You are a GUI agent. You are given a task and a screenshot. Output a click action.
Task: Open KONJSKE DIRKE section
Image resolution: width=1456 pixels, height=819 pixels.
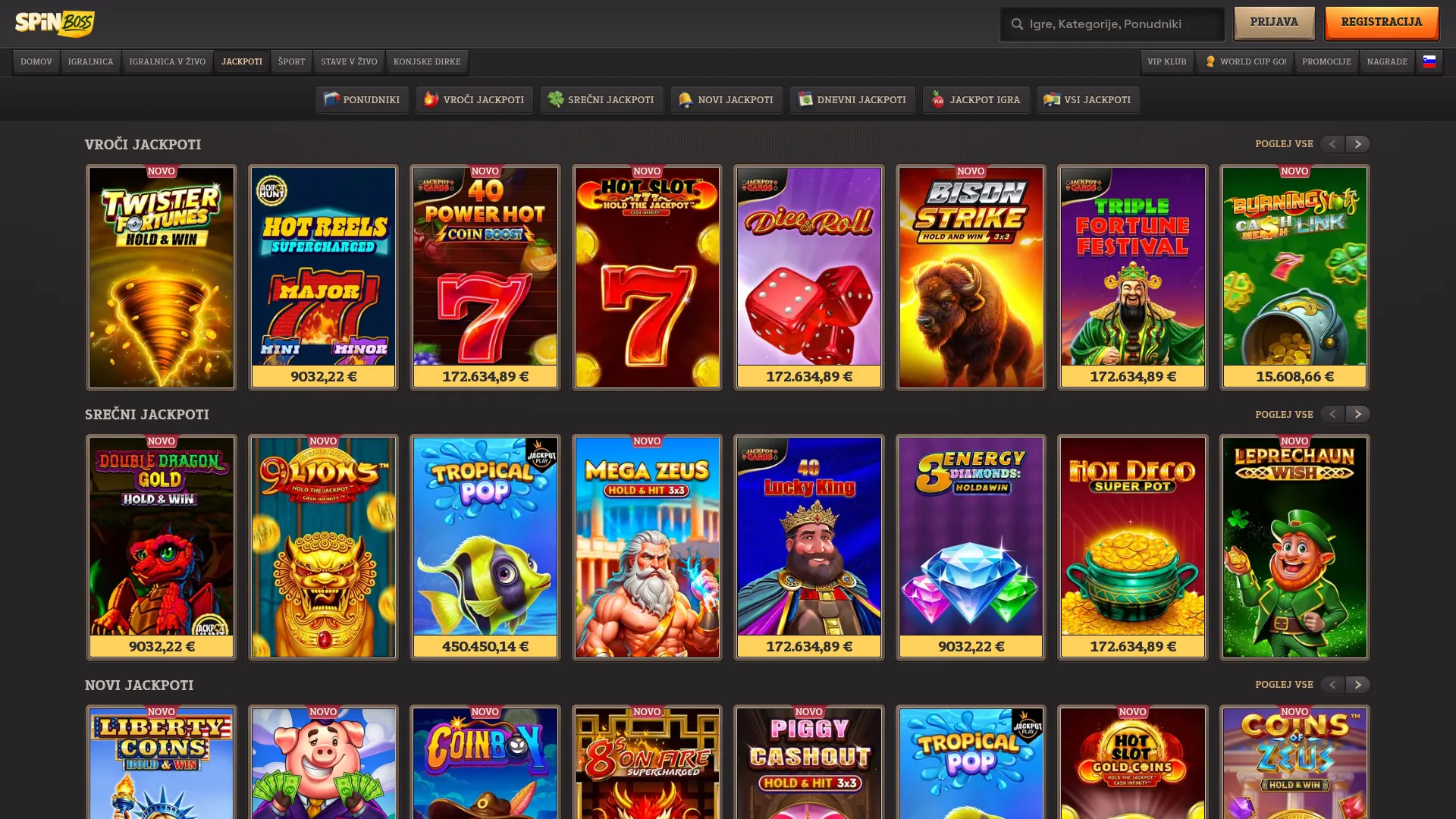pos(427,61)
